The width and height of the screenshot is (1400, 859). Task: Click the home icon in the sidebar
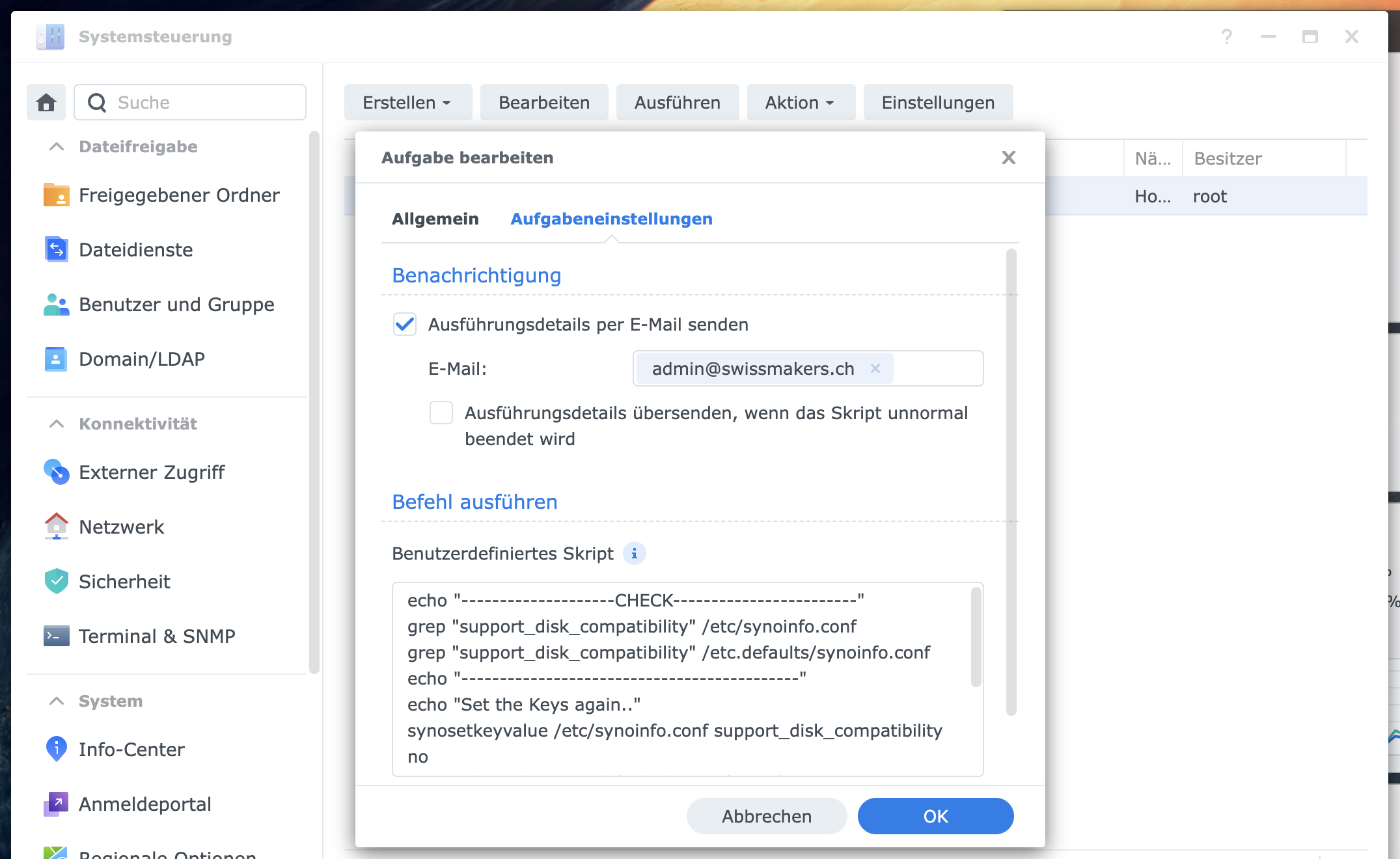pyautogui.click(x=46, y=102)
